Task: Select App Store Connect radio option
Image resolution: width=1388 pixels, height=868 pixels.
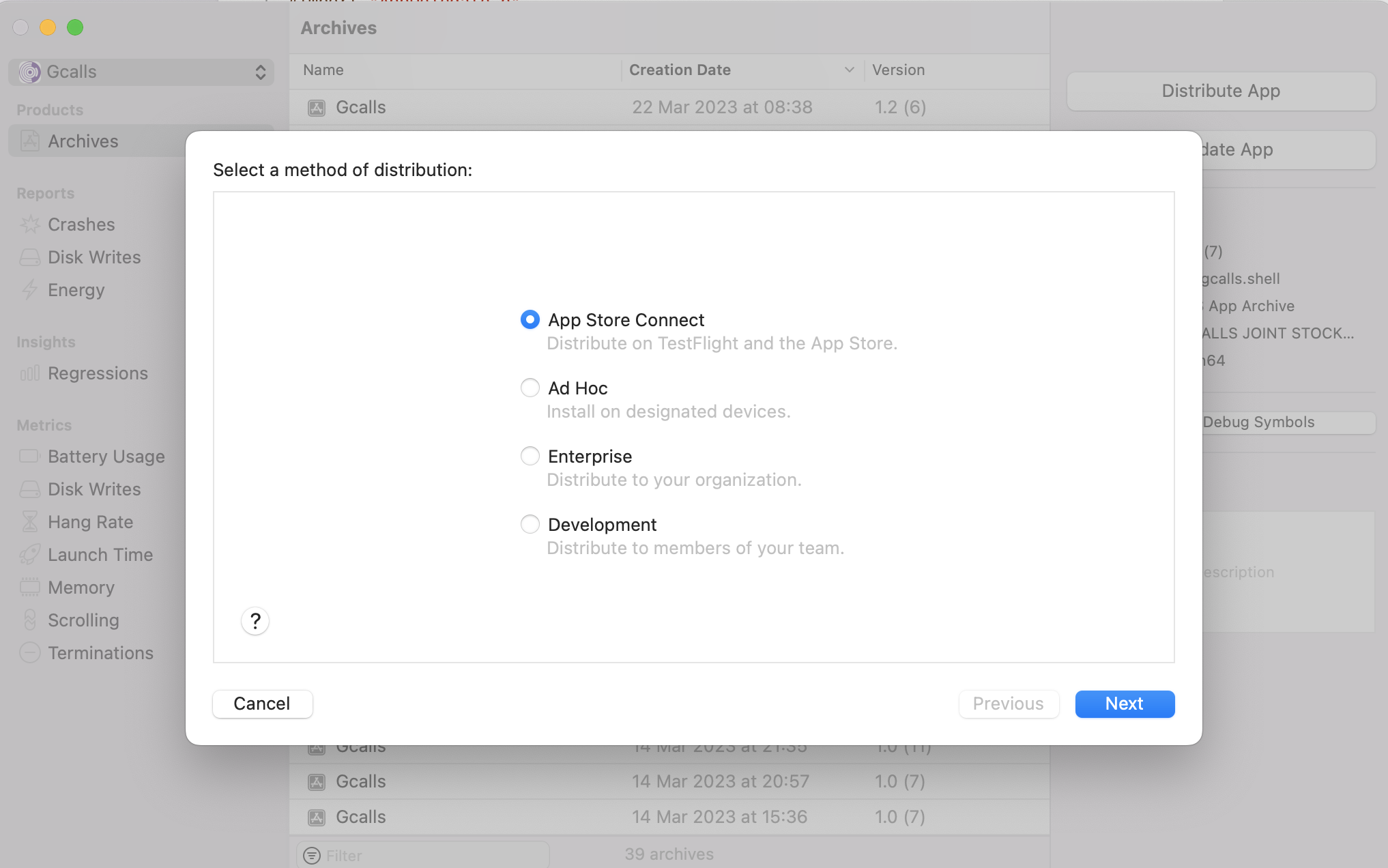Action: [530, 319]
